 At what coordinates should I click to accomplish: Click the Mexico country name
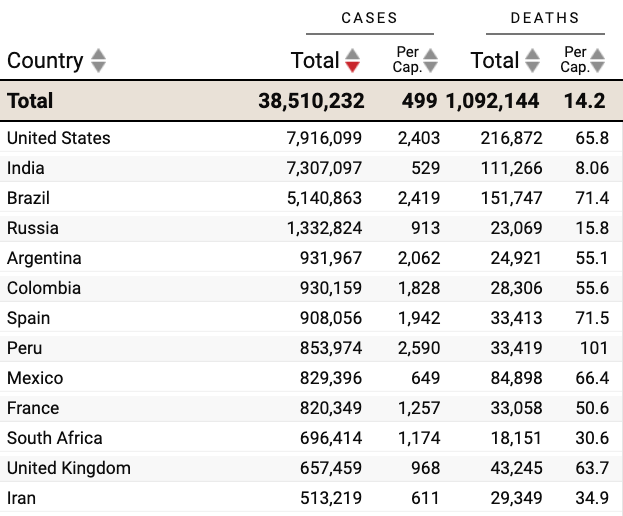(x=35, y=378)
